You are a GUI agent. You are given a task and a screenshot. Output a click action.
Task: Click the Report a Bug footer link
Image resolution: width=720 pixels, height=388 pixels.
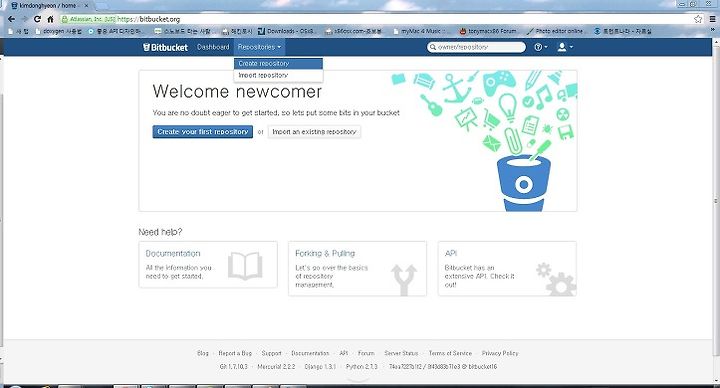(235, 353)
